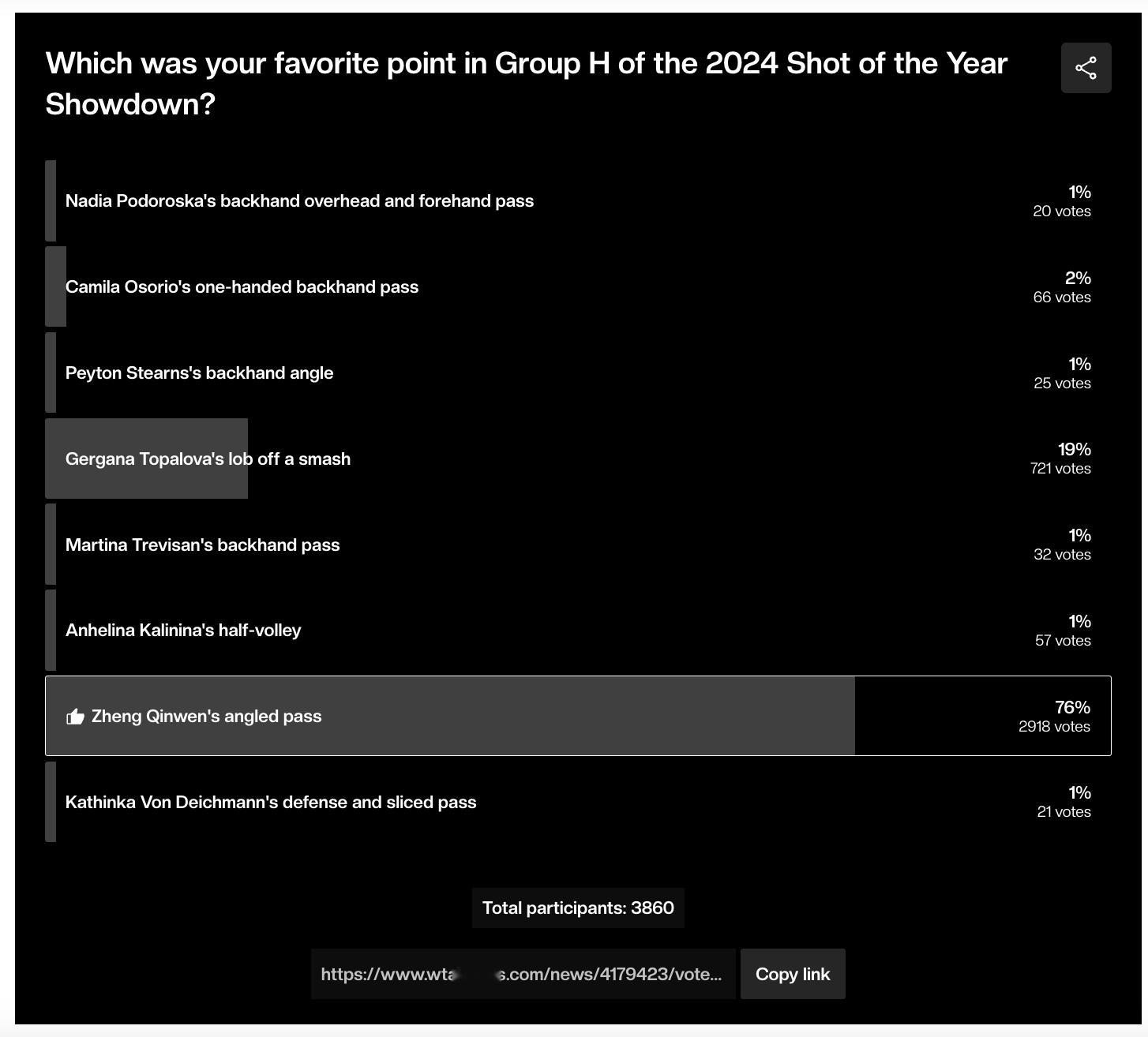Click the 19% progress bar for Topalova
This screenshot has width=1148, height=1037.
(x=146, y=459)
